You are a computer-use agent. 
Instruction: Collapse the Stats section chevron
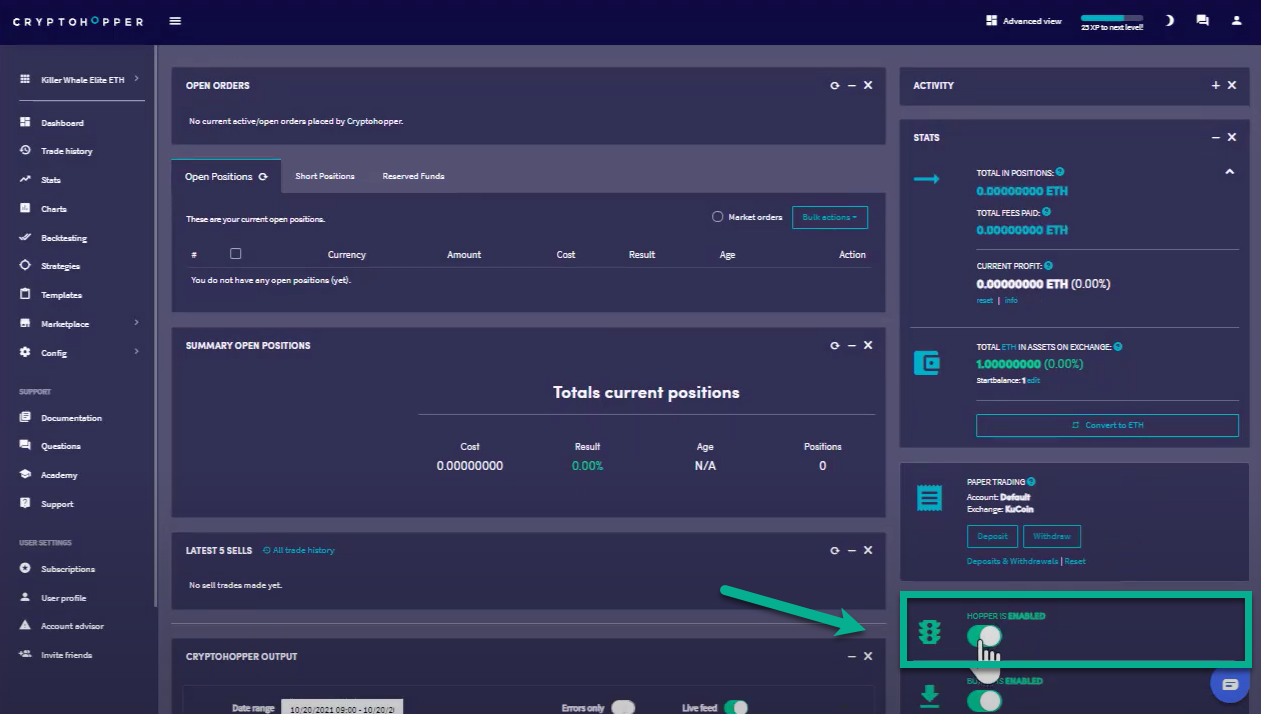(1229, 172)
